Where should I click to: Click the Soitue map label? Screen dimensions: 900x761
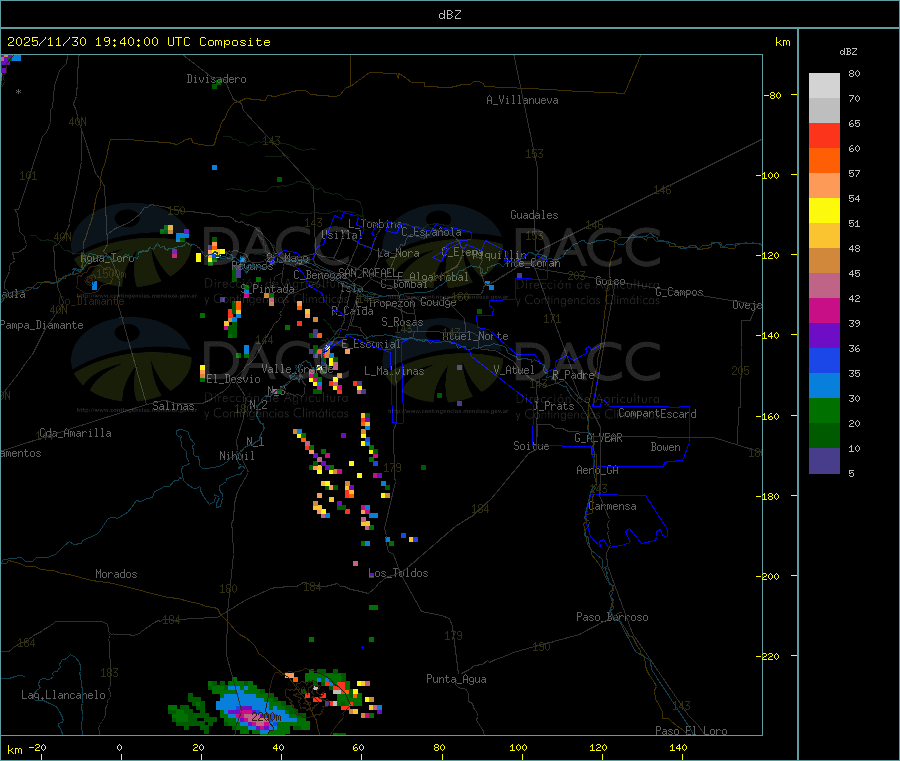(531, 446)
